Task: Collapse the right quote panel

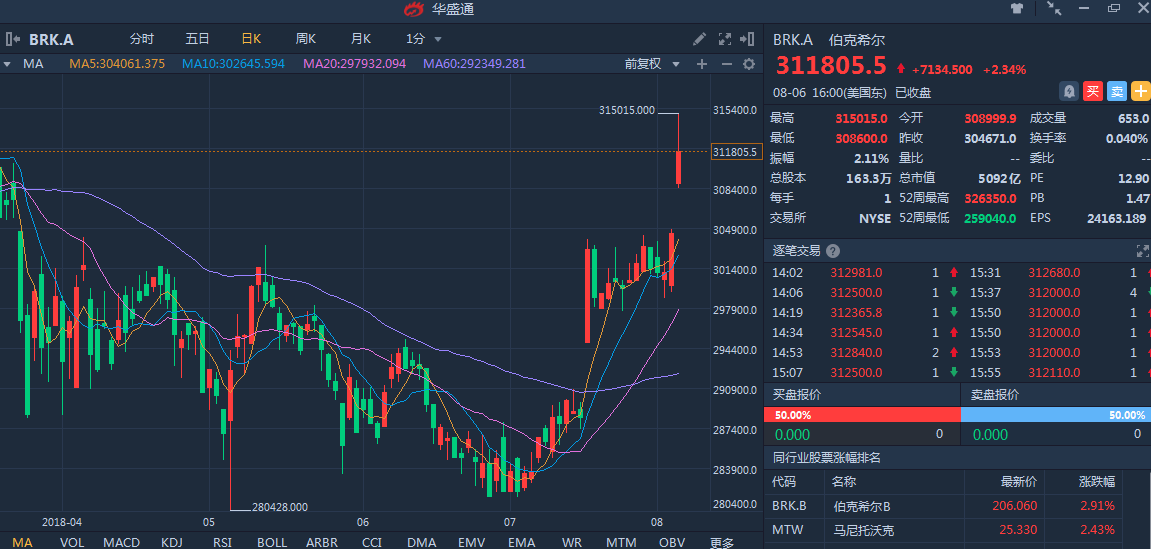Action: click(747, 39)
